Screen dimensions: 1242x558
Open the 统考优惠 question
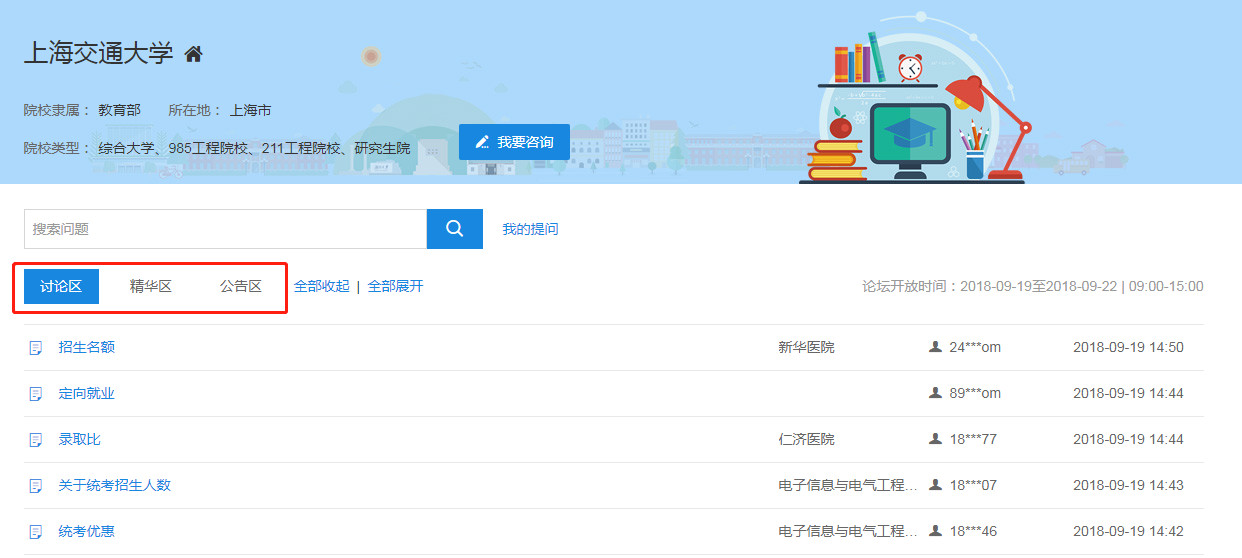[x=87, y=531]
